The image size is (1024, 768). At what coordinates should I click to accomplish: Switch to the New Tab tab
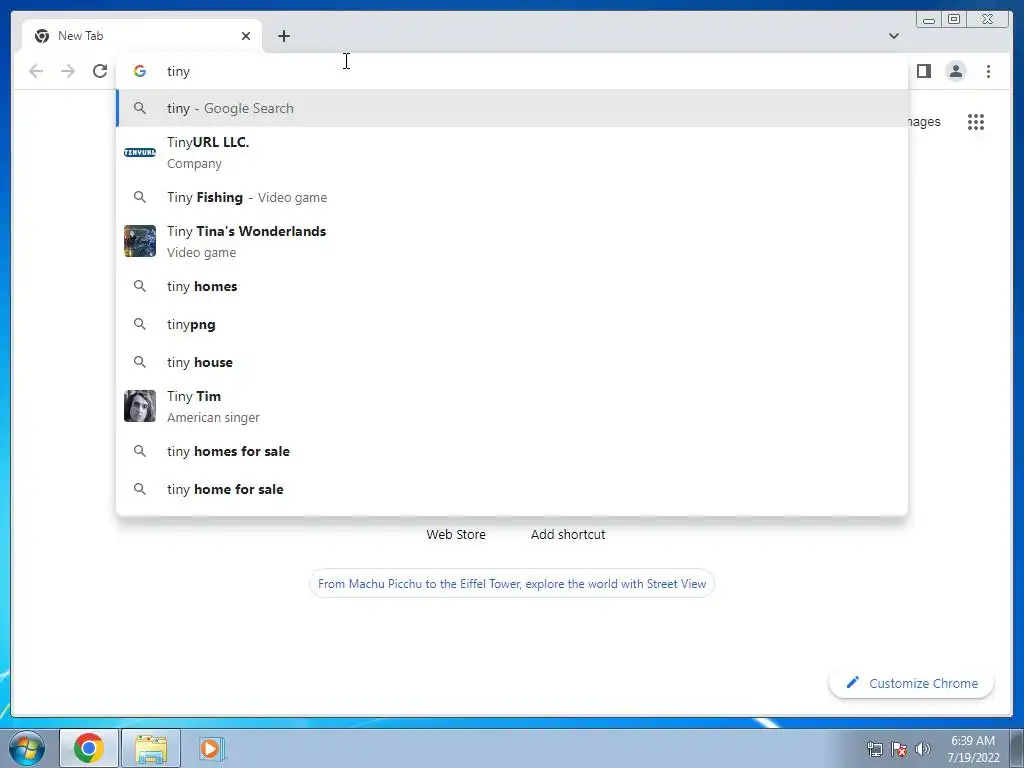[142, 36]
